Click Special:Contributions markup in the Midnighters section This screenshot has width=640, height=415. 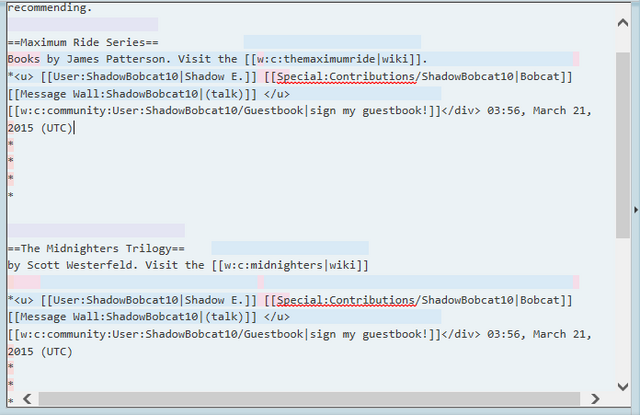(346, 300)
